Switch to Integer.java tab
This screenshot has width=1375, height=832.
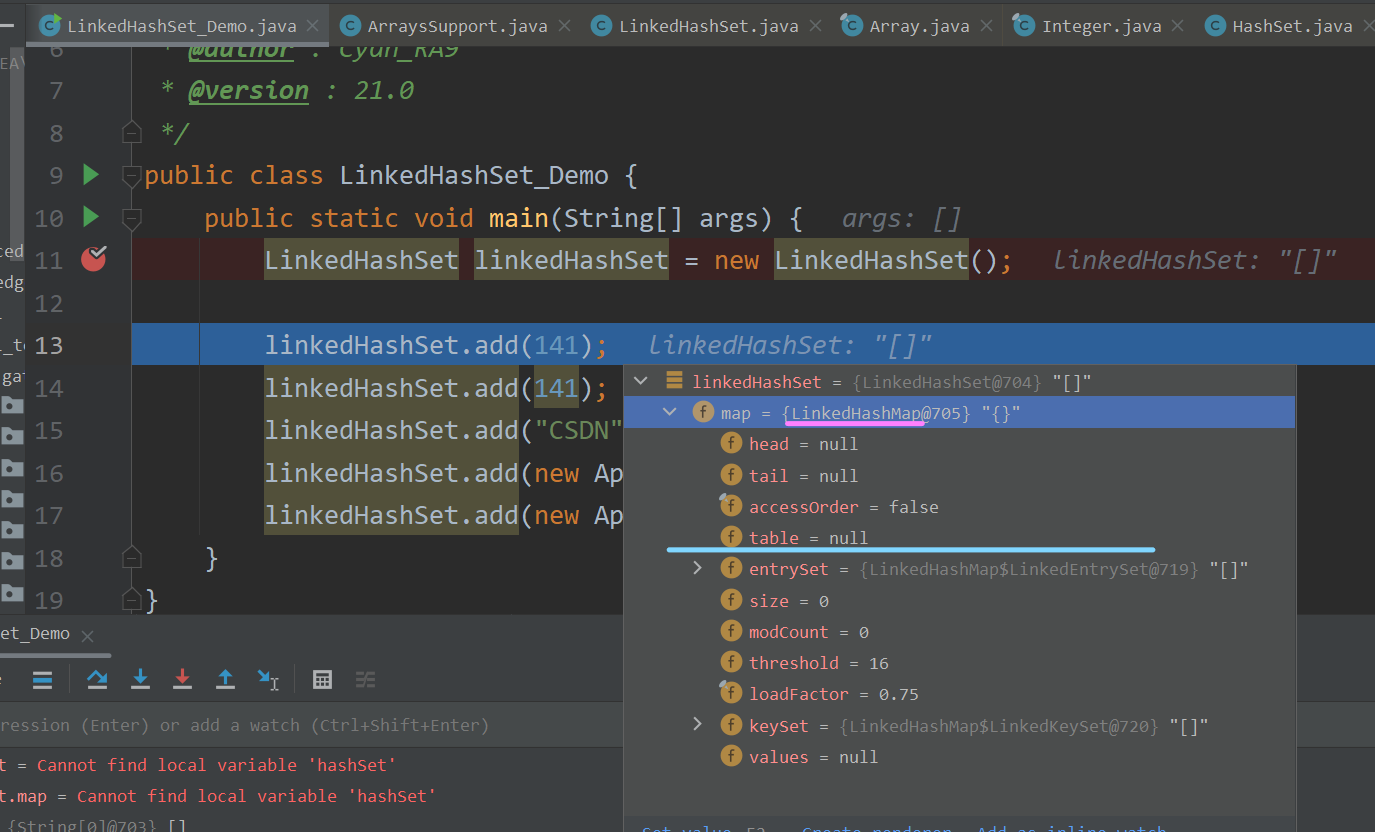(1099, 26)
